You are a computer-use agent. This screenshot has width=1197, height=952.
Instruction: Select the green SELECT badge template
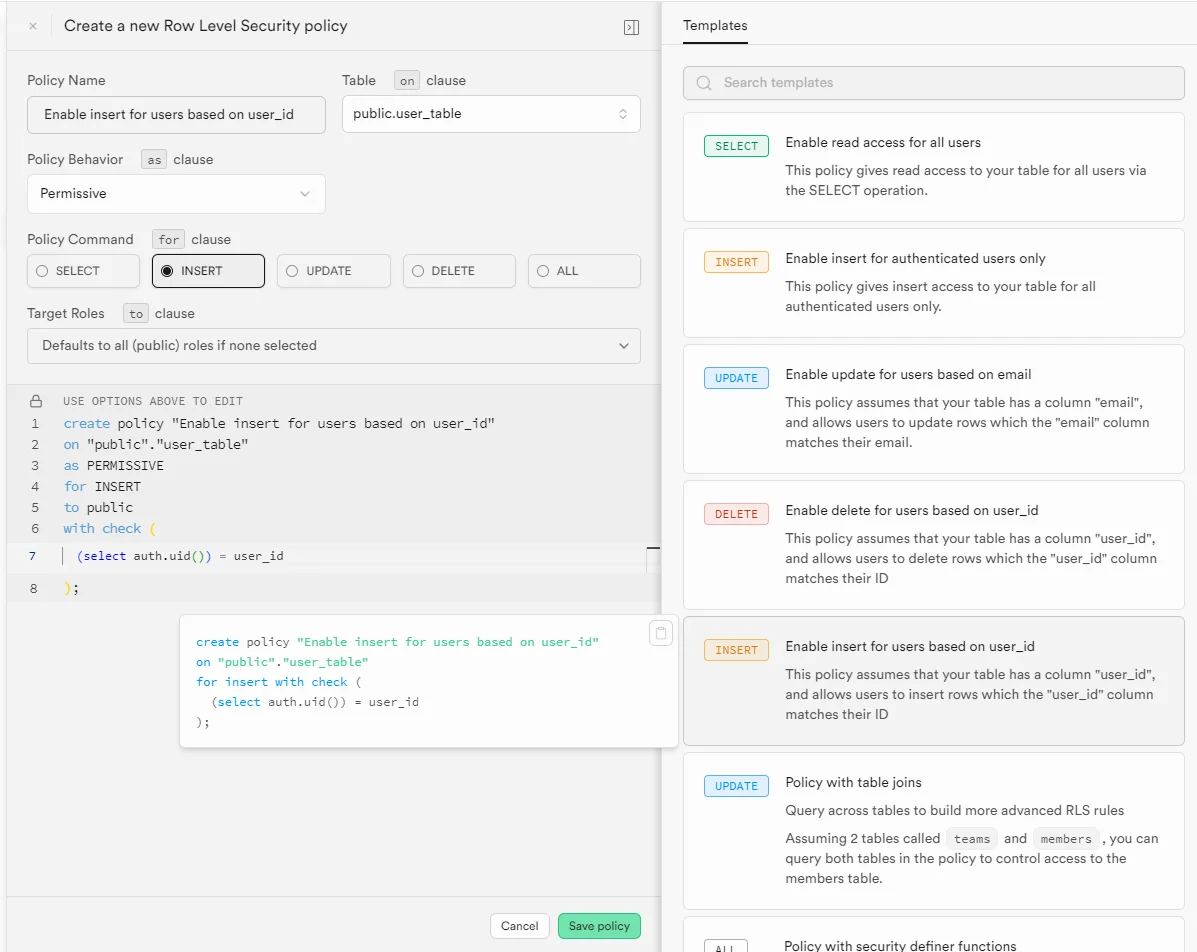tap(736, 146)
